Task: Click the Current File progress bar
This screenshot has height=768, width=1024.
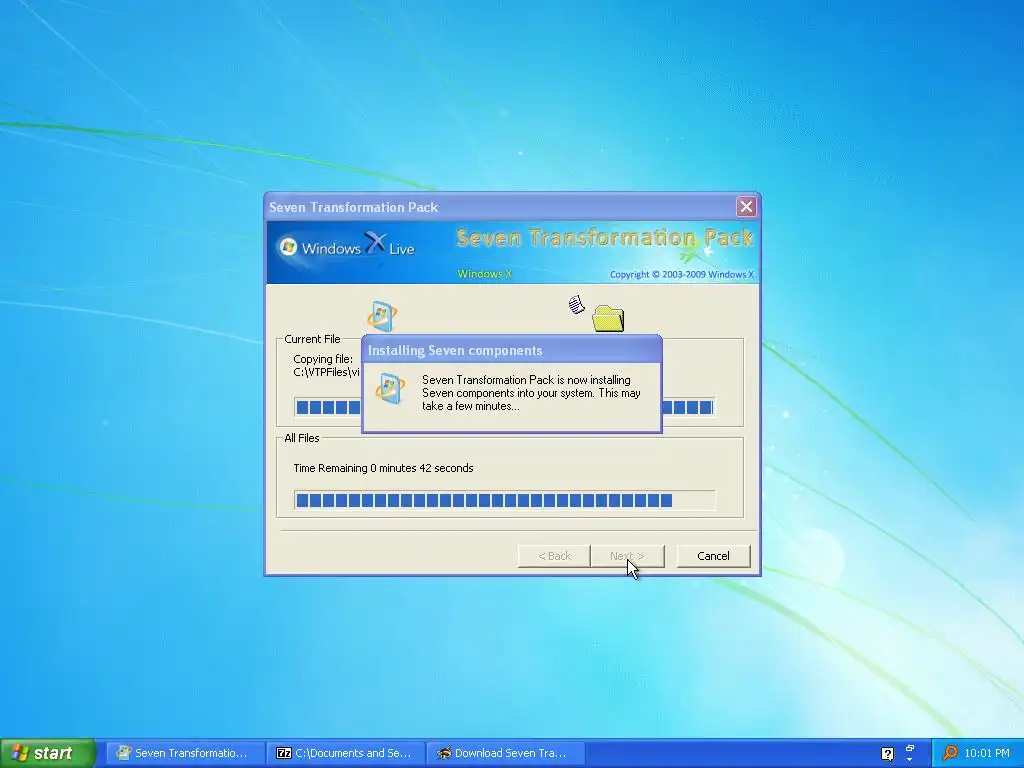Action: 504,408
